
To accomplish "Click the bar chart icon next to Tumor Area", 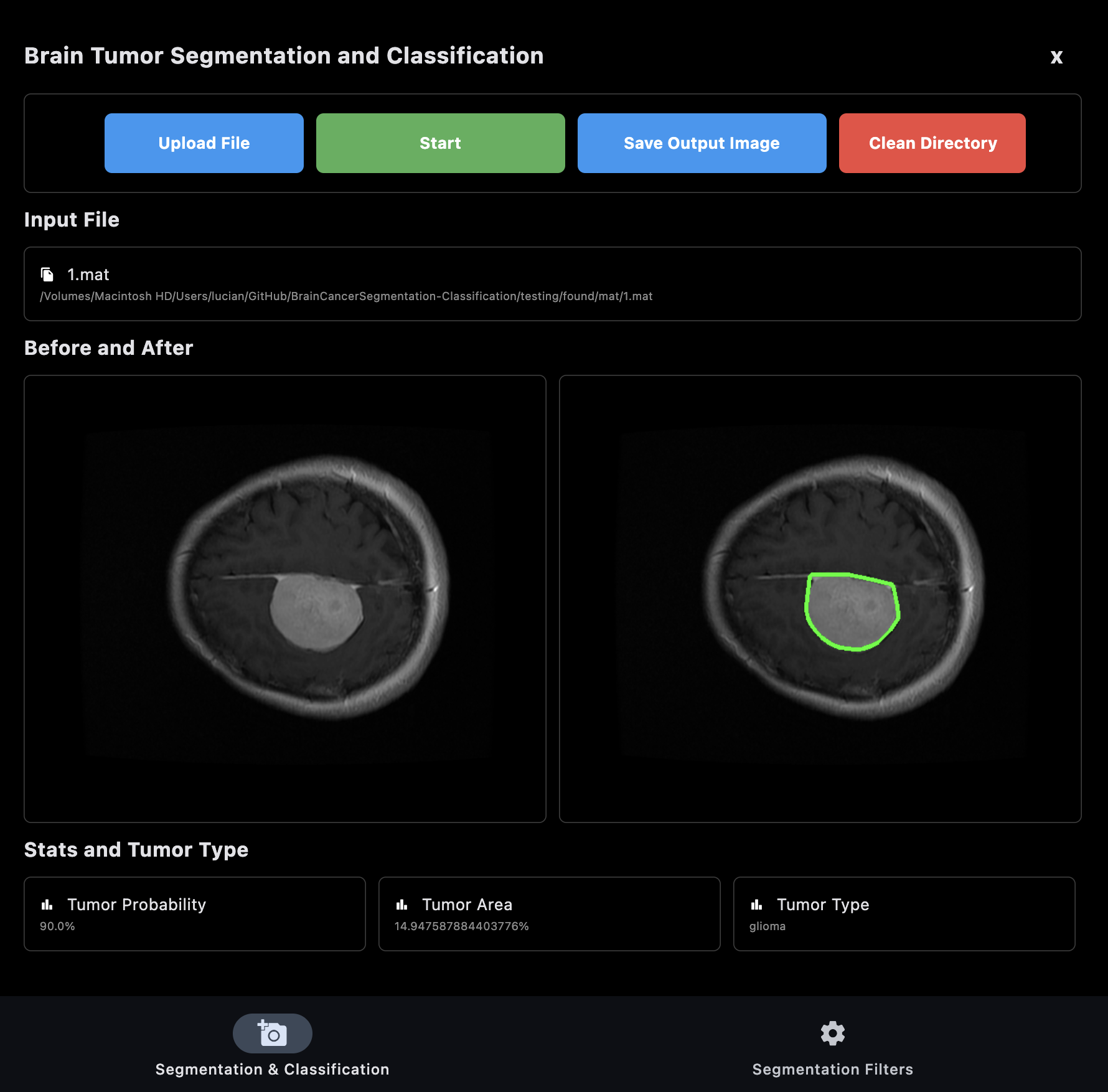I will click(402, 904).
